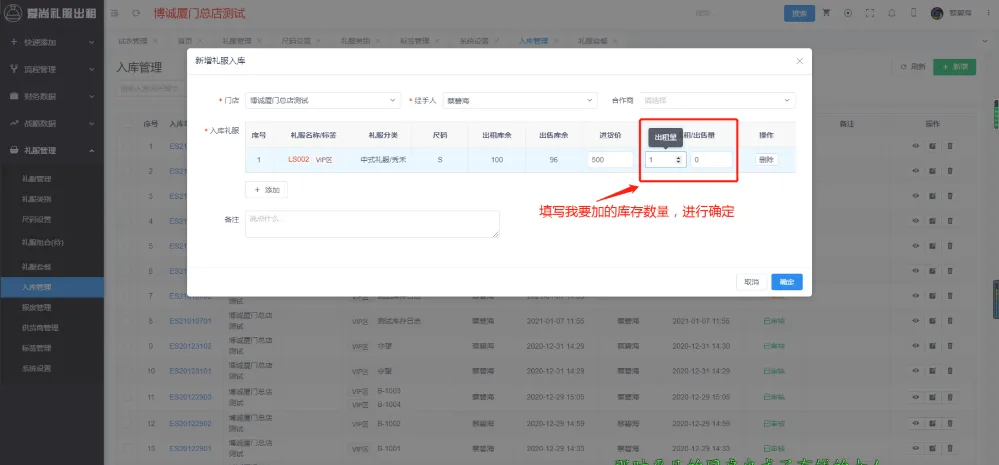Open the 门店 store dropdown
Viewport: 999px width, 465px height.
point(322,101)
